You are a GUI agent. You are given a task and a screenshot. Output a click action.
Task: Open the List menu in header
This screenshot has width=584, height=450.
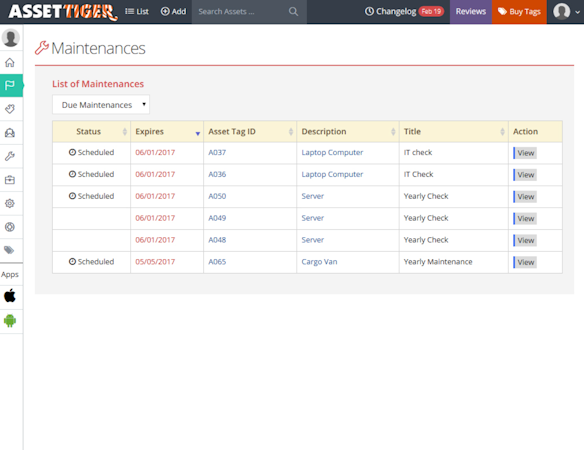[x=137, y=12]
